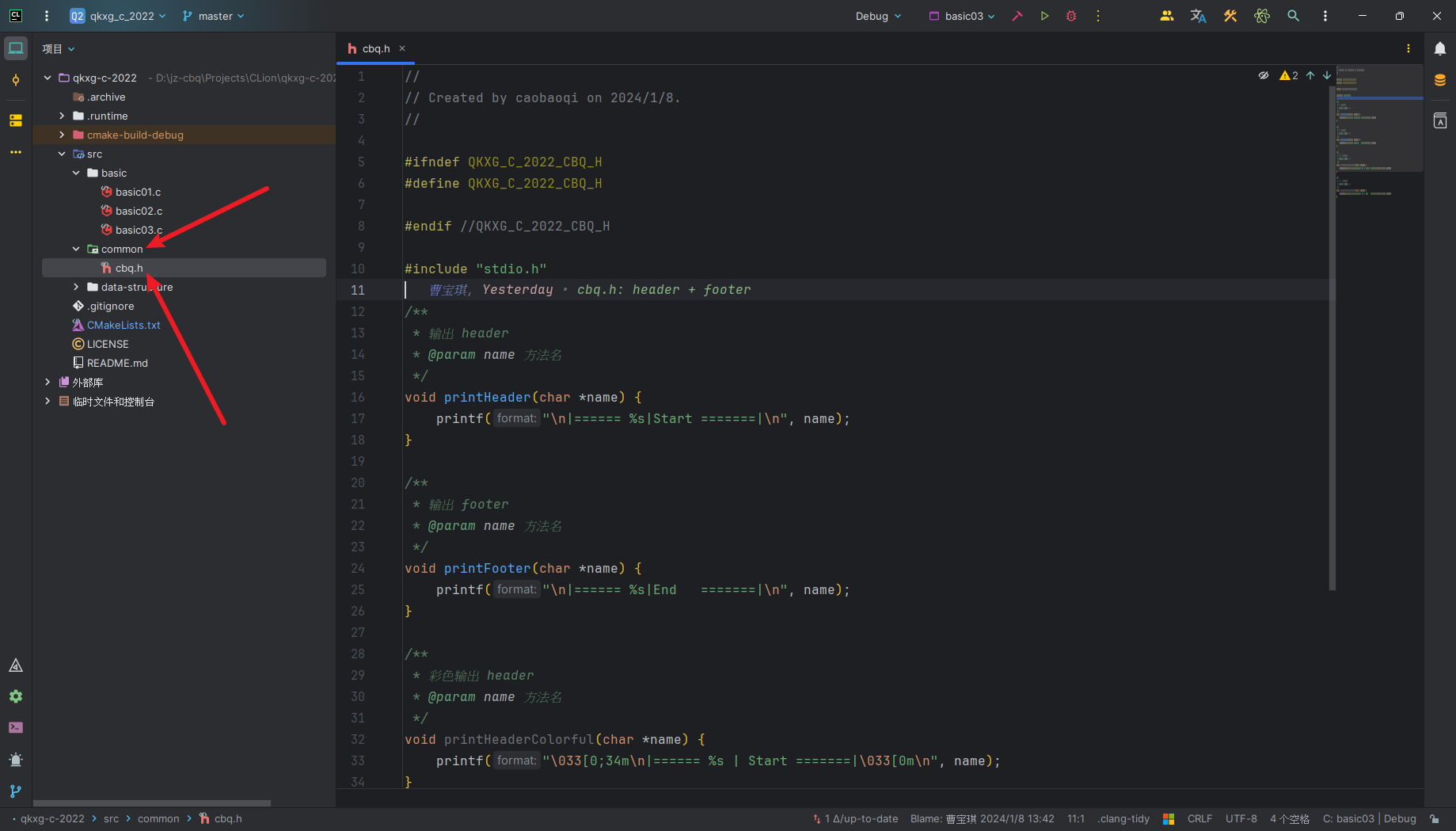Go to next highlighted problem arrow

pos(1327,75)
